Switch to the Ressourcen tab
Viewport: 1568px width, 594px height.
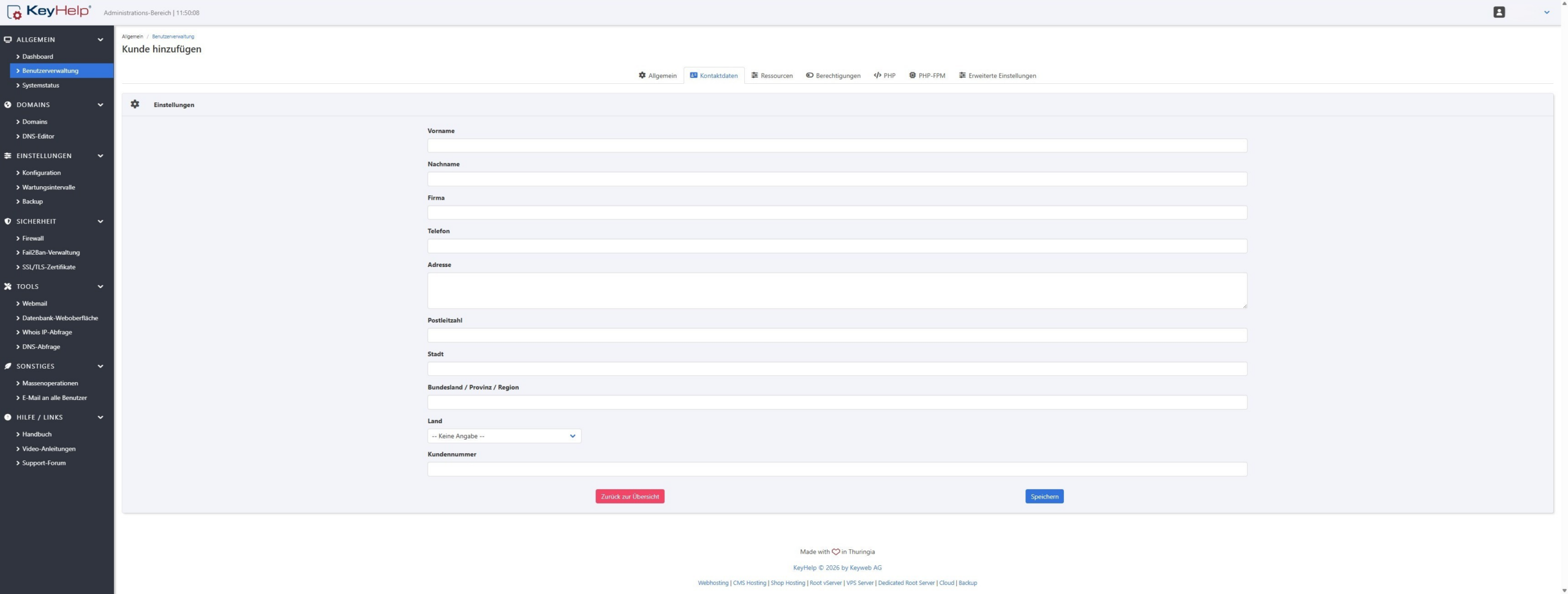(x=772, y=75)
